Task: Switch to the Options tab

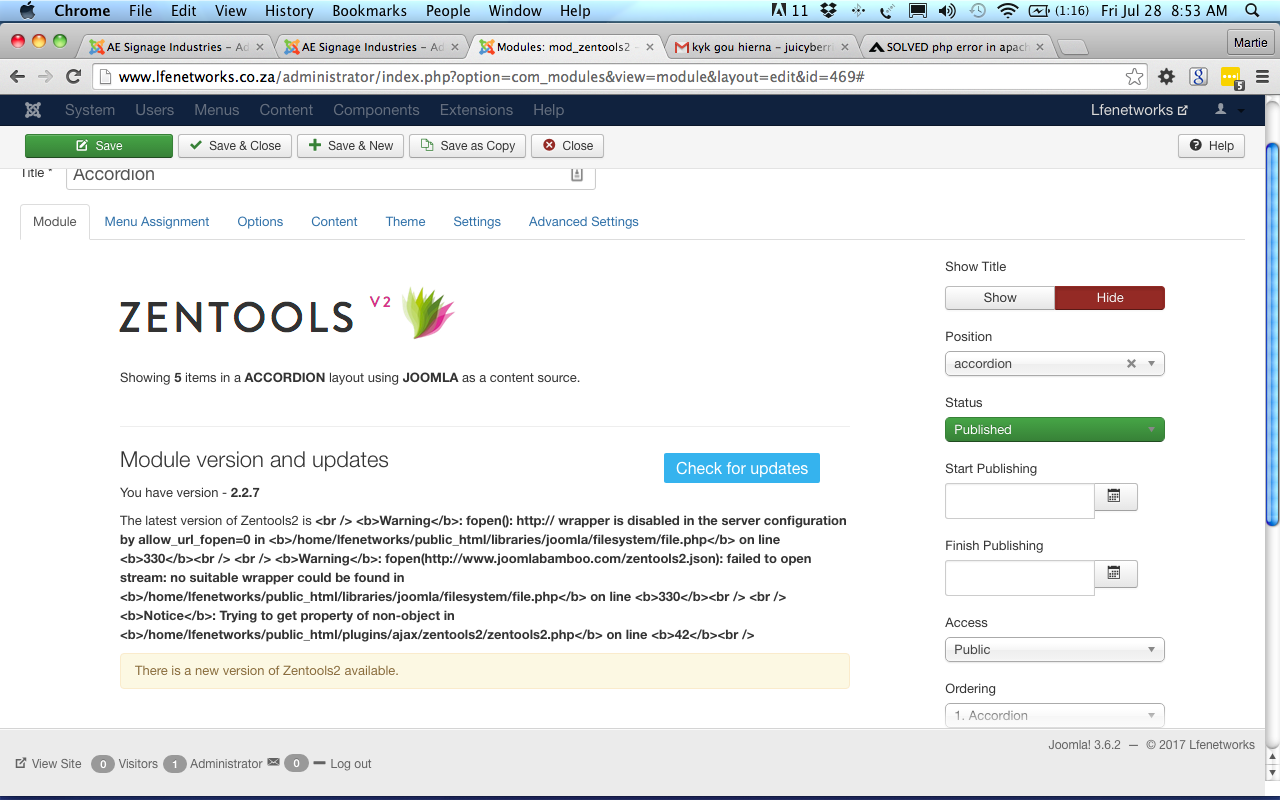Action: [260, 222]
